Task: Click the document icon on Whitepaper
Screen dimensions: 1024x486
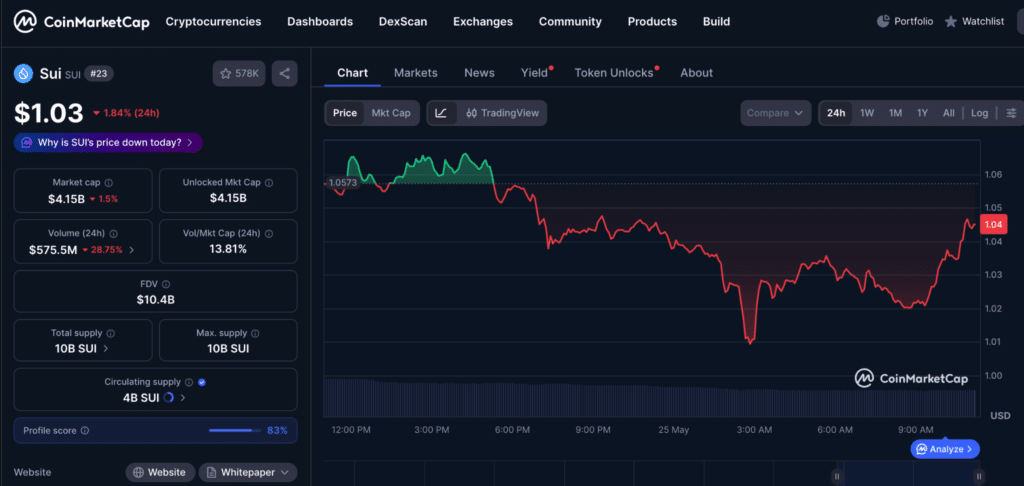Action: [x=212, y=472]
